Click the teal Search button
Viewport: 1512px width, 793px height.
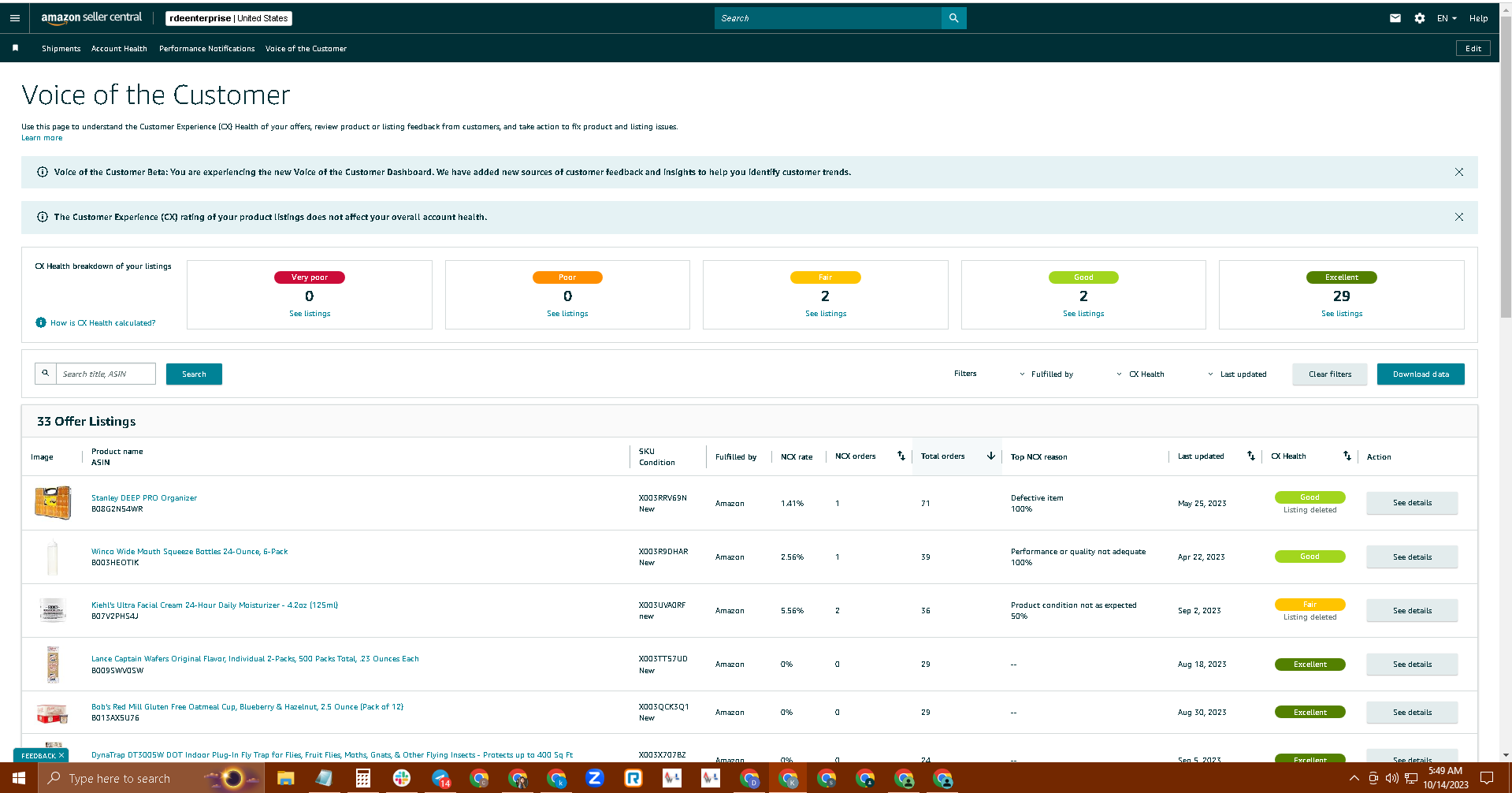pos(194,374)
